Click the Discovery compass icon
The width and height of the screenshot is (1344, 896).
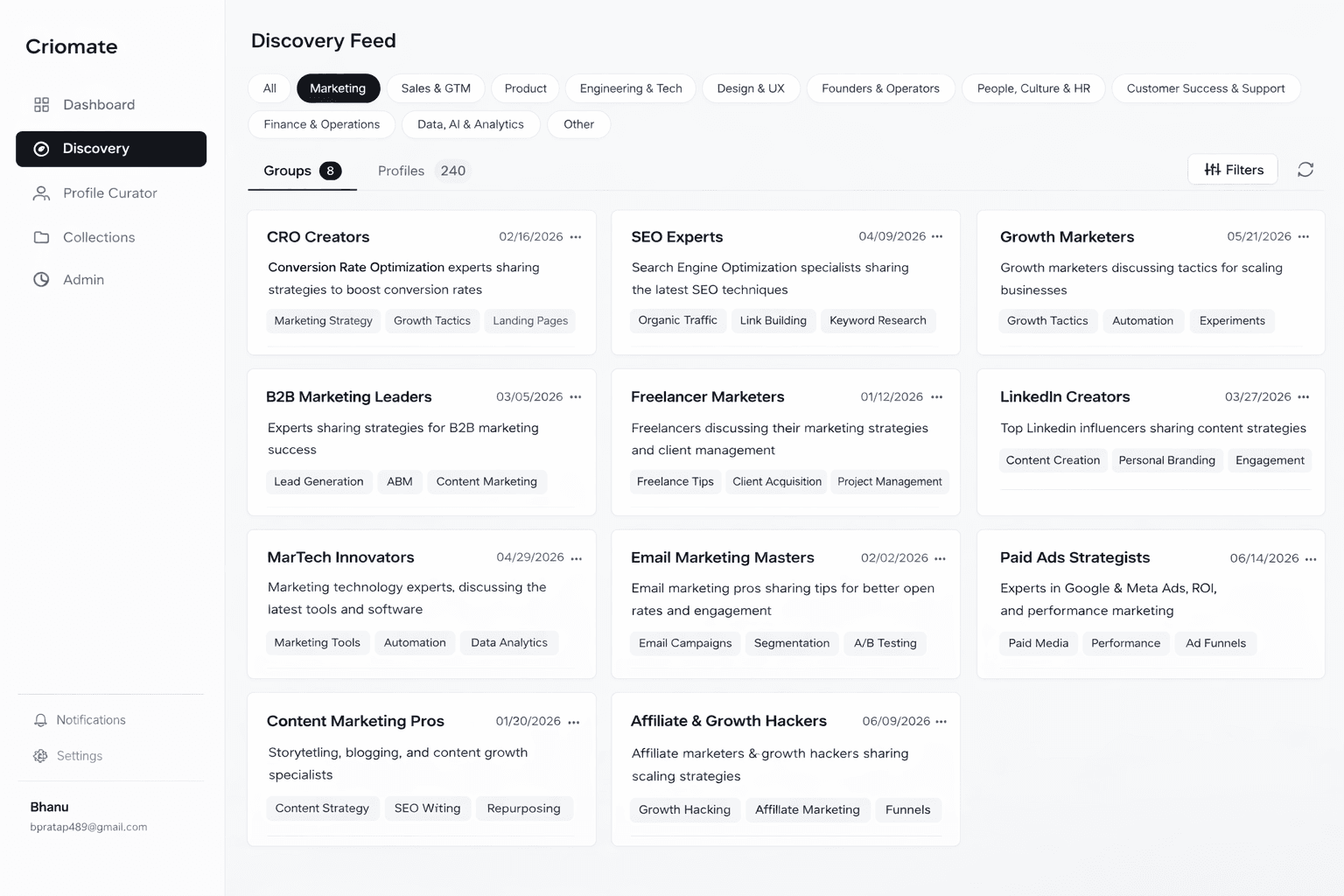41,149
